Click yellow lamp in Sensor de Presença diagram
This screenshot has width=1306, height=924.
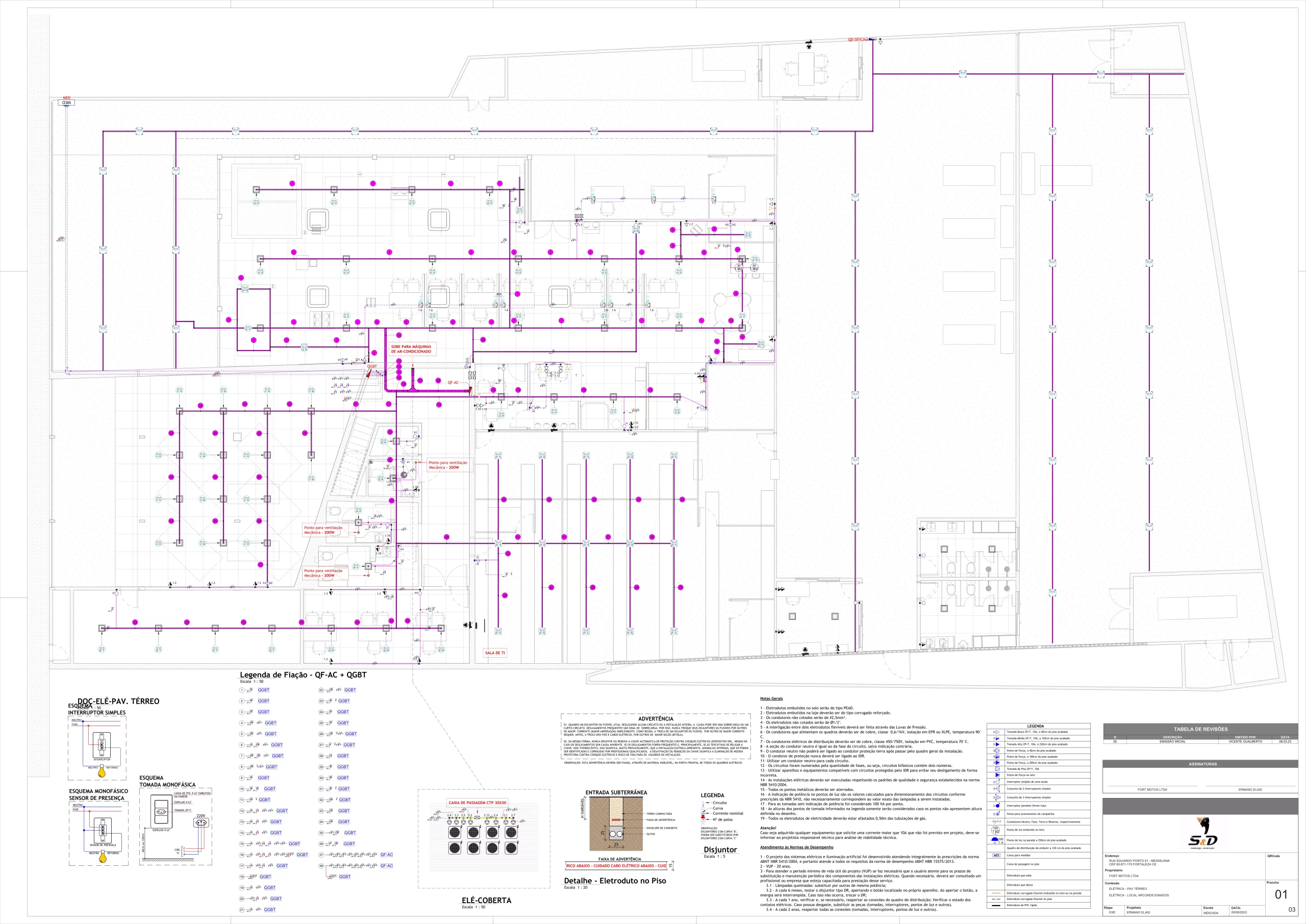click(103, 857)
